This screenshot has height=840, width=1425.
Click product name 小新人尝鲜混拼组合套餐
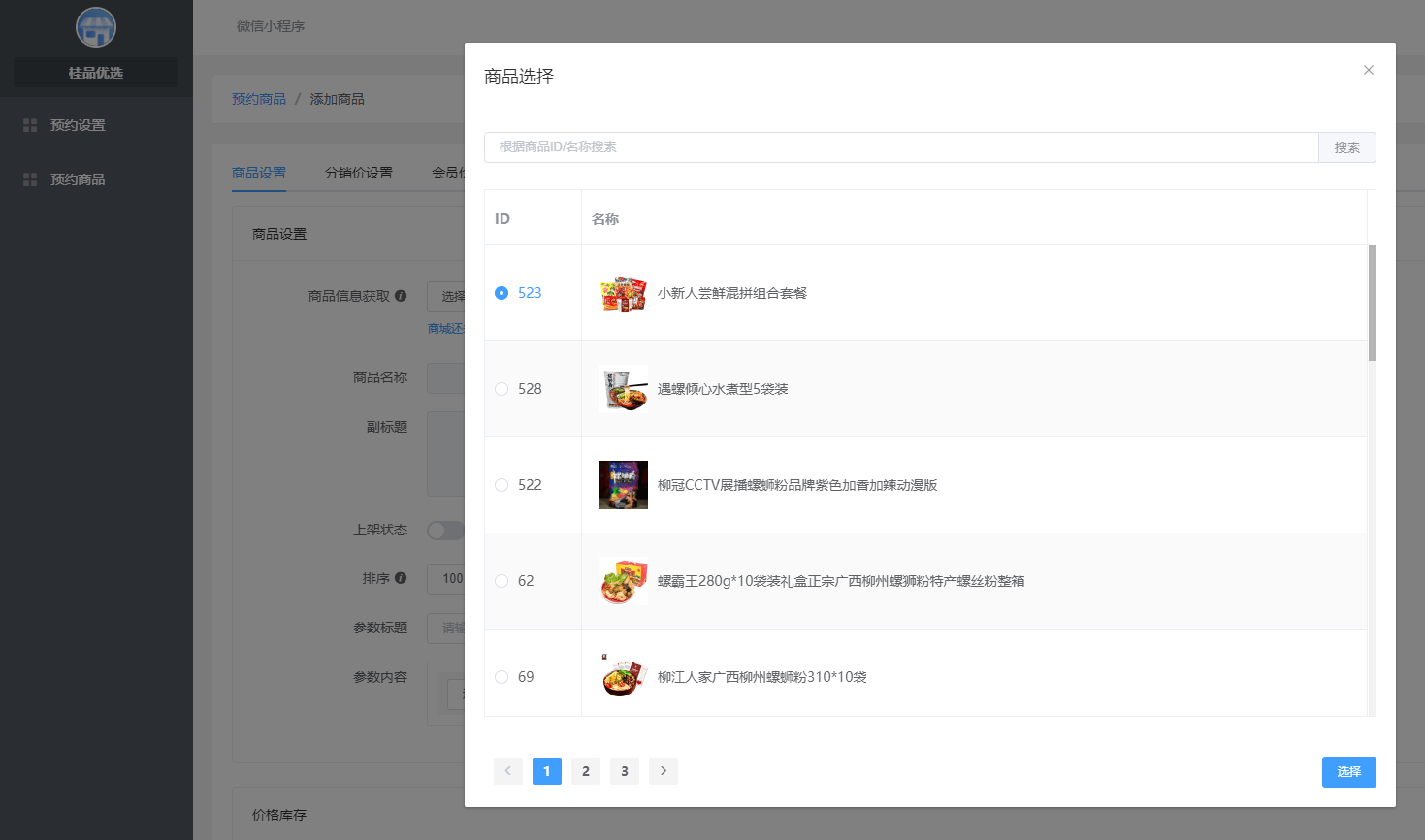click(x=732, y=293)
